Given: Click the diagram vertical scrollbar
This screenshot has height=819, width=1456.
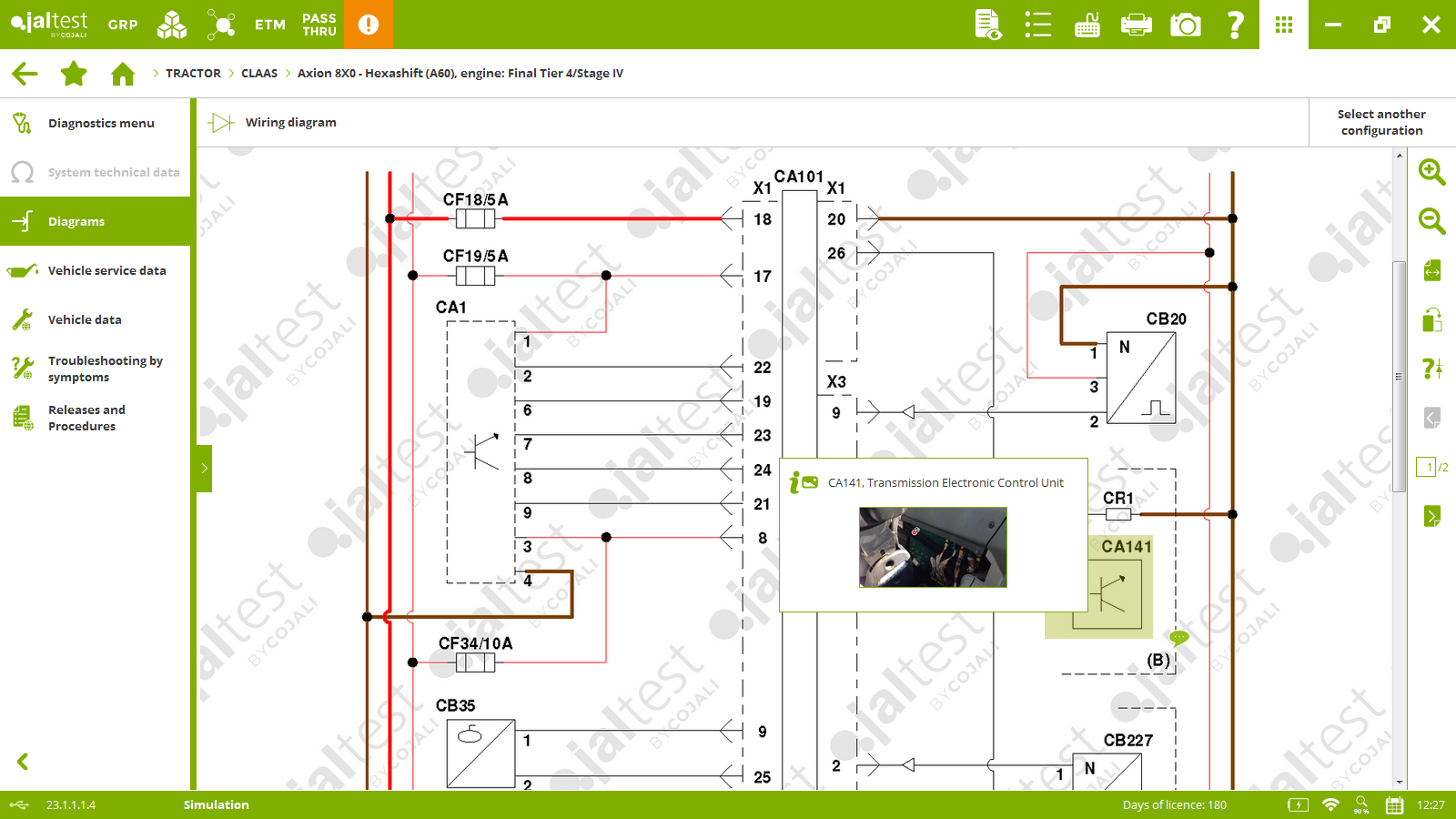Looking at the screenshot, I should click(x=1399, y=376).
